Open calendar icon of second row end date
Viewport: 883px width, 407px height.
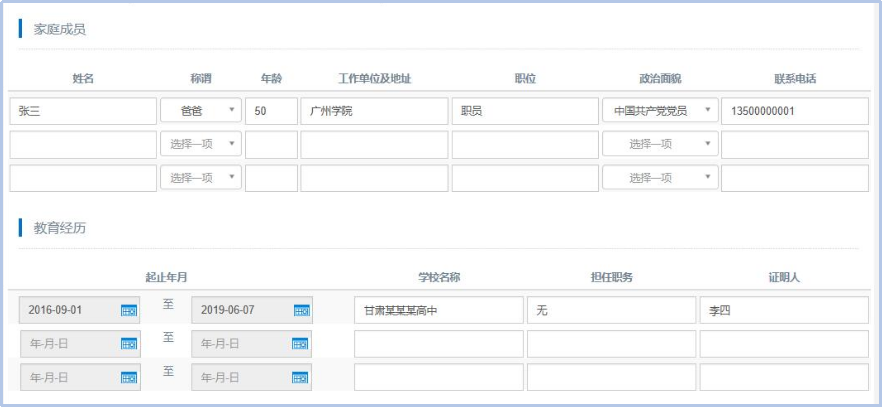(x=300, y=344)
